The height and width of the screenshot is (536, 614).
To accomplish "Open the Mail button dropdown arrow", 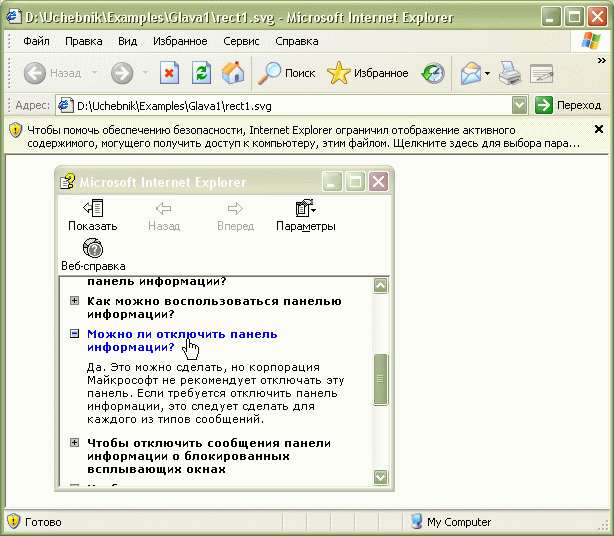I will point(487,74).
